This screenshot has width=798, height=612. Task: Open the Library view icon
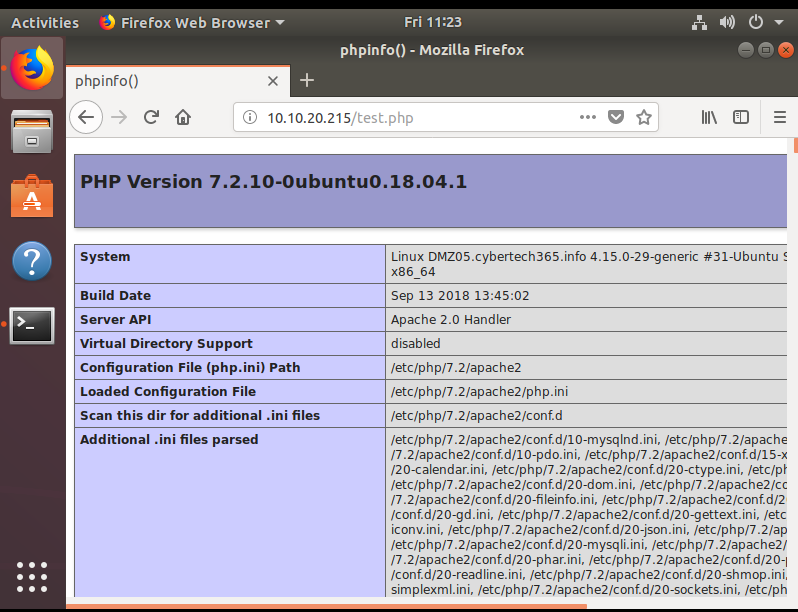click(709, 118)
